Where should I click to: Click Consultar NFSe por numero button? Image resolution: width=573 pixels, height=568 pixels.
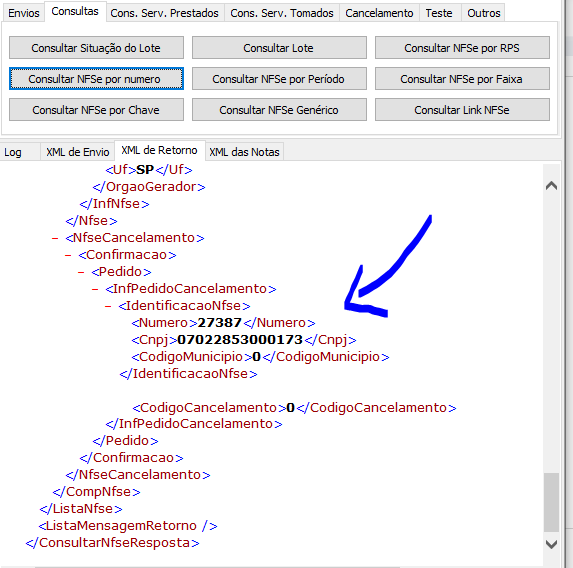coord(96,79)
